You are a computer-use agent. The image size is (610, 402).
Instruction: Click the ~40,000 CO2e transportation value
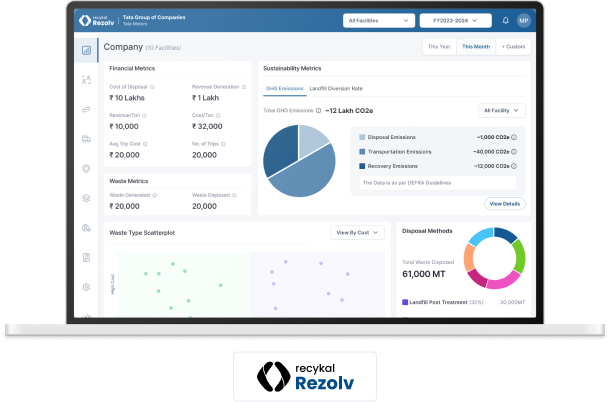[x=491, y=152]
